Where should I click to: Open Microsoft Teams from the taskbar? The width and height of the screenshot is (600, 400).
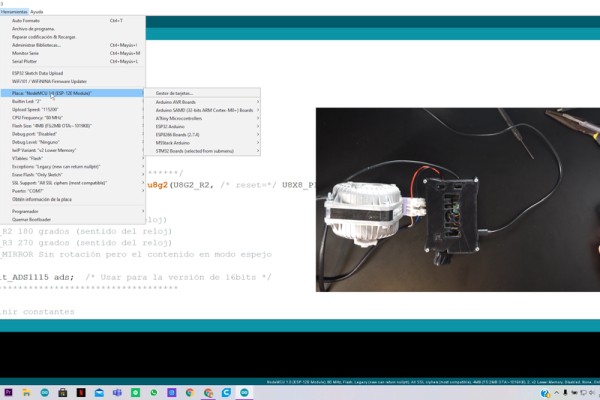[x=117, y=392]
